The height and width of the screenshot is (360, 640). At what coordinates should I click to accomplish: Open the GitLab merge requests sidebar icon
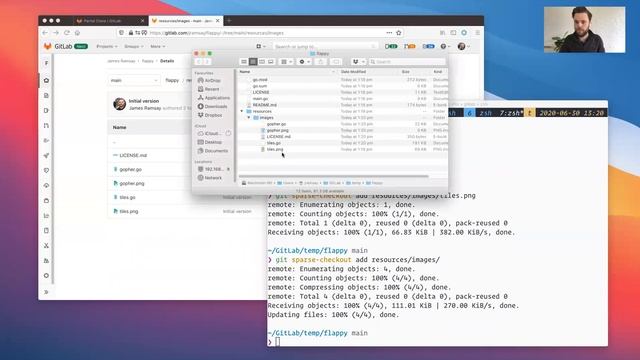[x=46, y=126]
